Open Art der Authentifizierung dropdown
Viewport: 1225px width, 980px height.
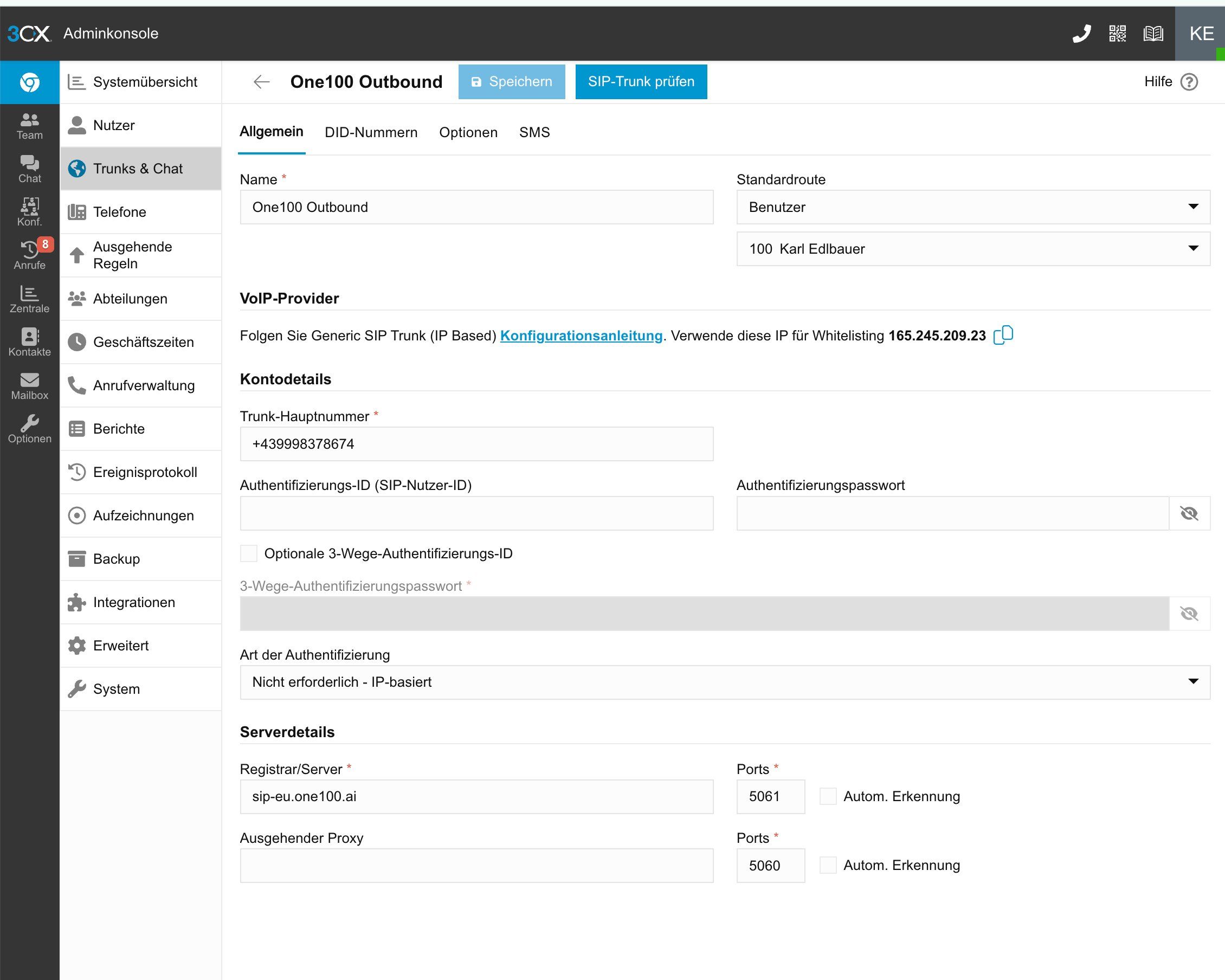pyautogui.click(x=725, y=682)
